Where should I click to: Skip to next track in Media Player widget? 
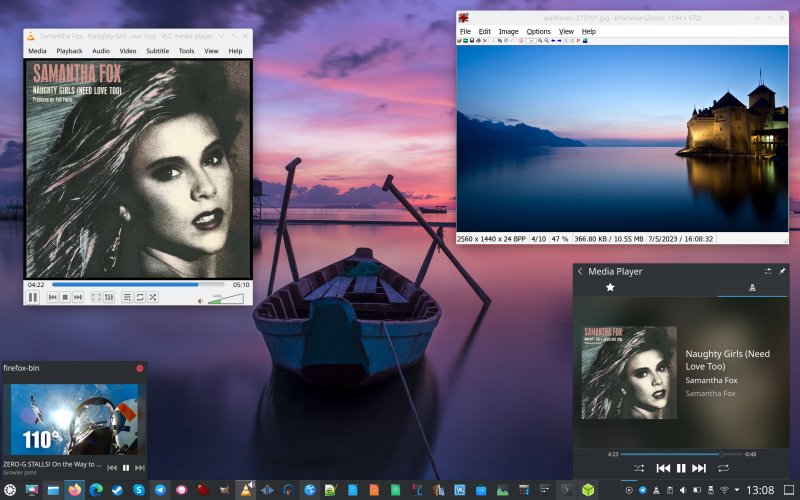coord(699,468)
